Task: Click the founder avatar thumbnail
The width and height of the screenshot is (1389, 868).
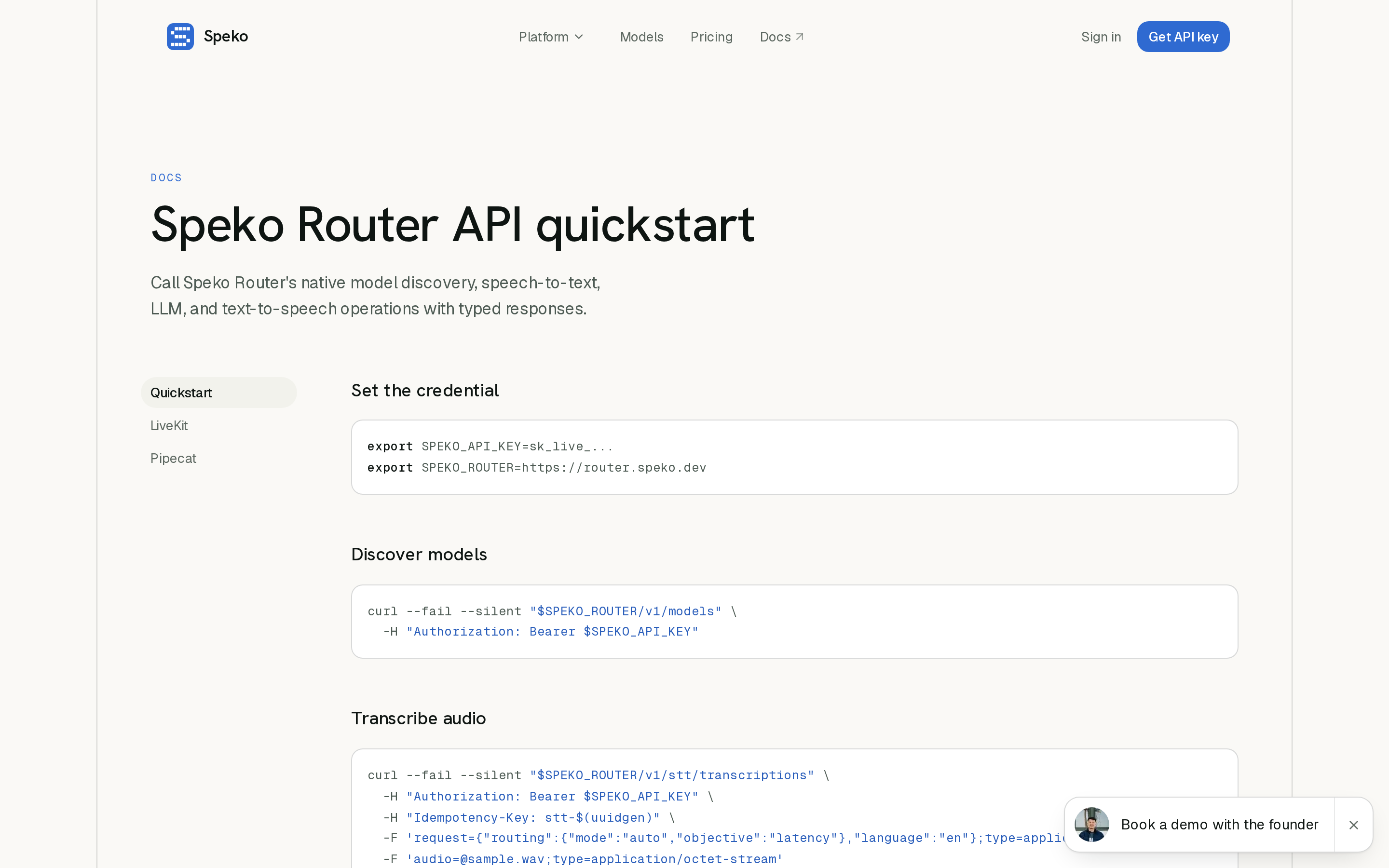Action: [x=1092, y=825]
